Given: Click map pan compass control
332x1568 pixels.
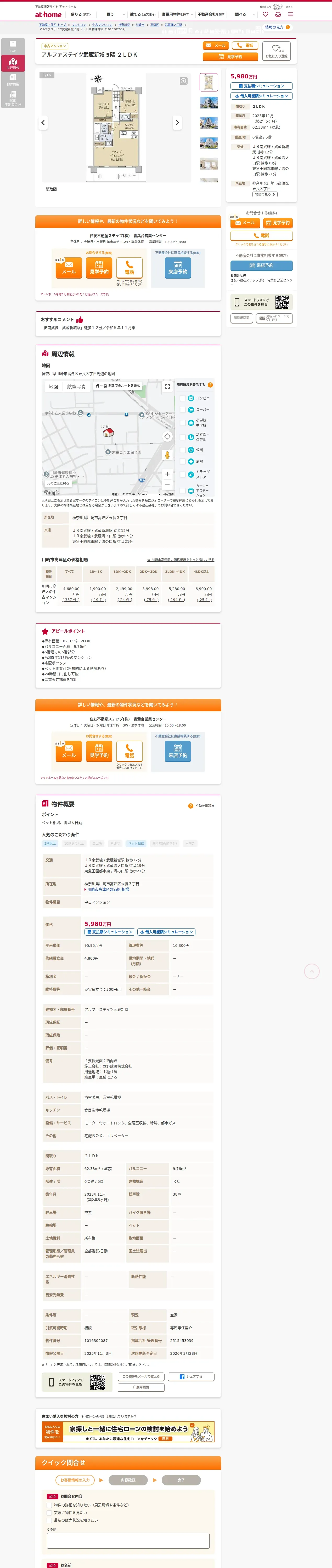Looking at the screenshot, I should [x=167, y=436].
